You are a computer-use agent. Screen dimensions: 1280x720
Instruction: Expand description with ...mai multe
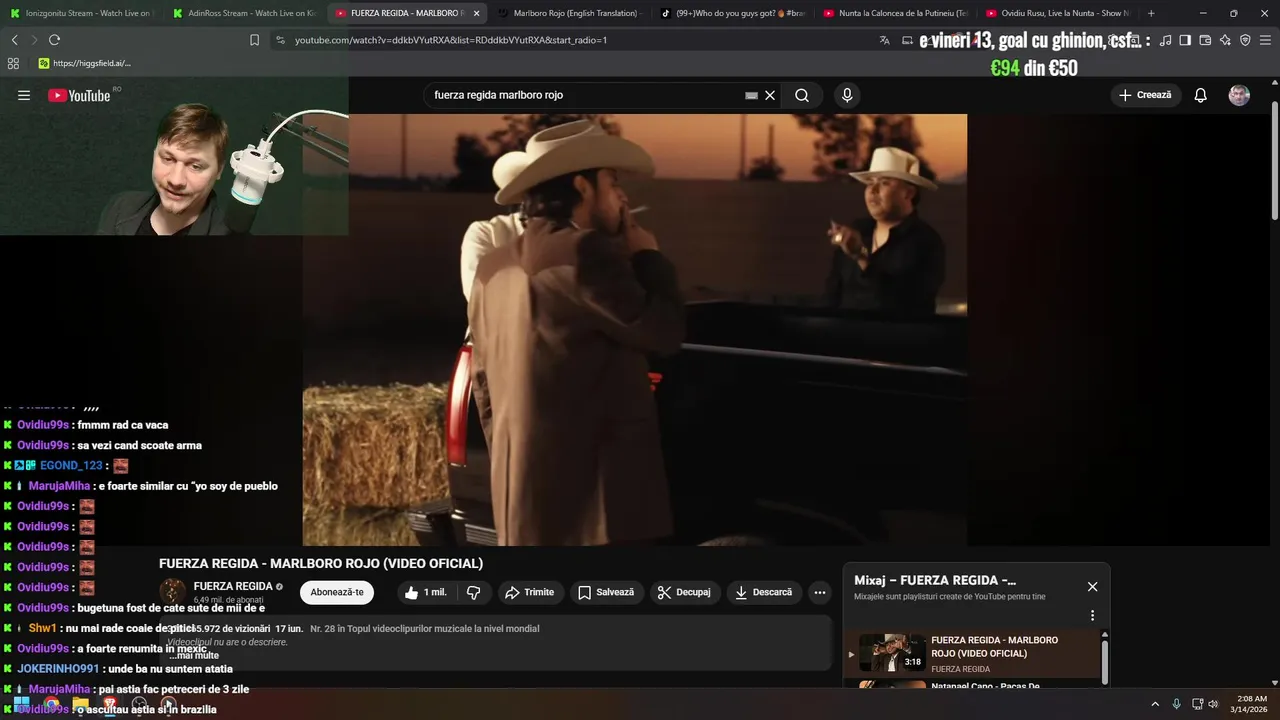point(195,655)
